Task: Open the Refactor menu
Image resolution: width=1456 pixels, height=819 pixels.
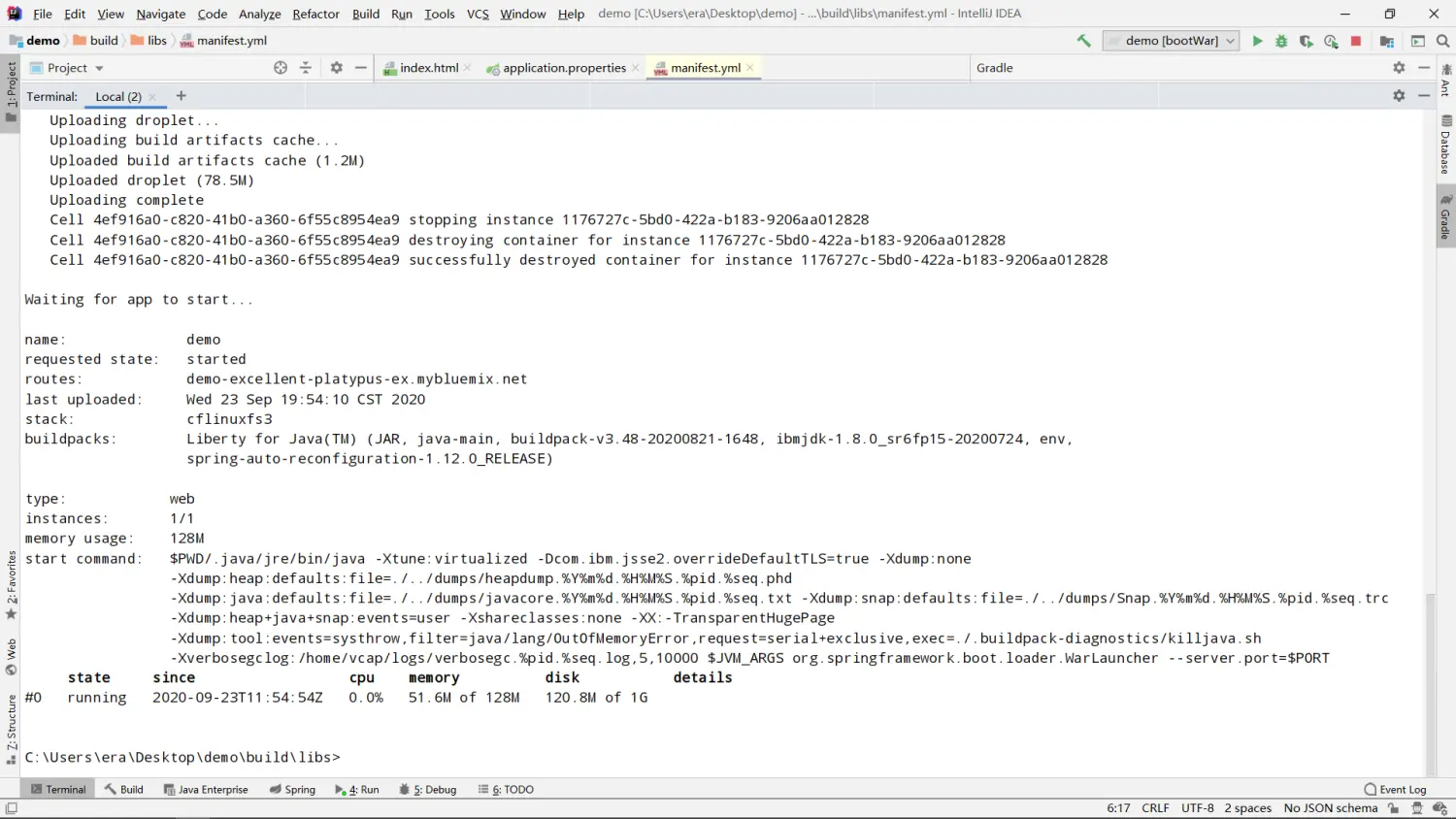Action: pos(315,14)
